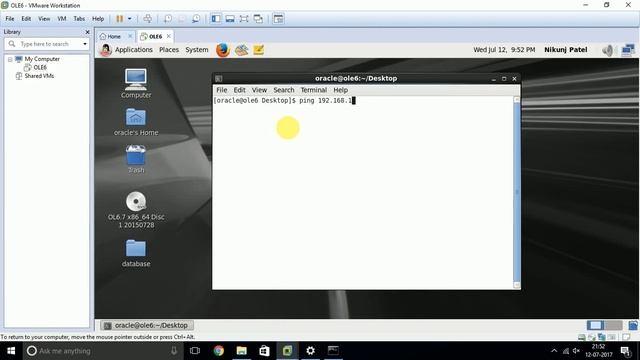Screen dimensions: 640x360
Task: Show hidden system tray icons chevron
Action: [554, 351]
